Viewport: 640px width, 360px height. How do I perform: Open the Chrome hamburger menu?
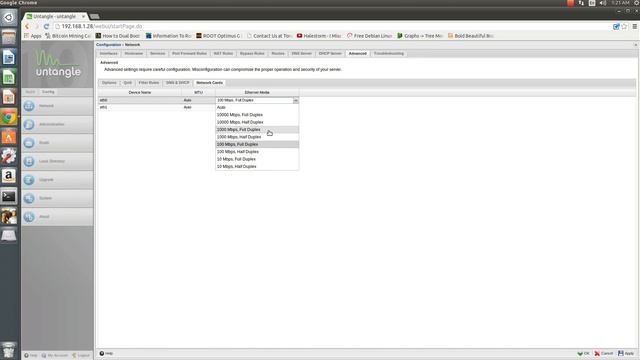[635, 27]
